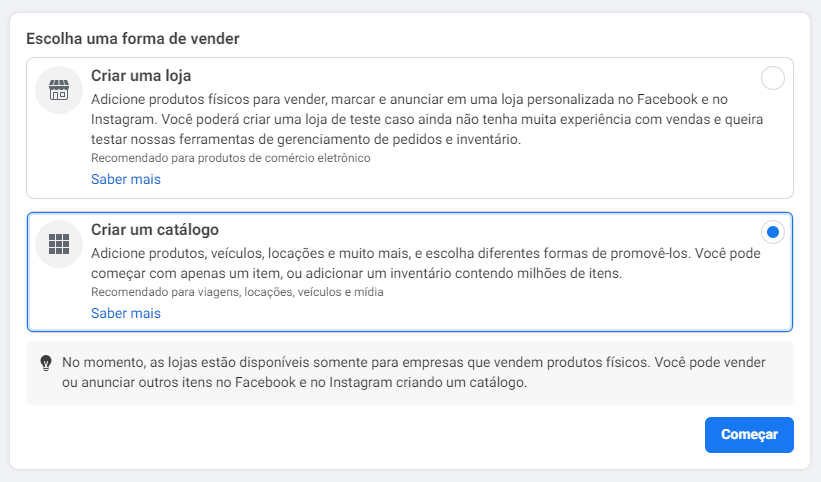Click the Começar button
Image resolution: width=821 pixels, height=482 pixels.
(x=749, y=434)
